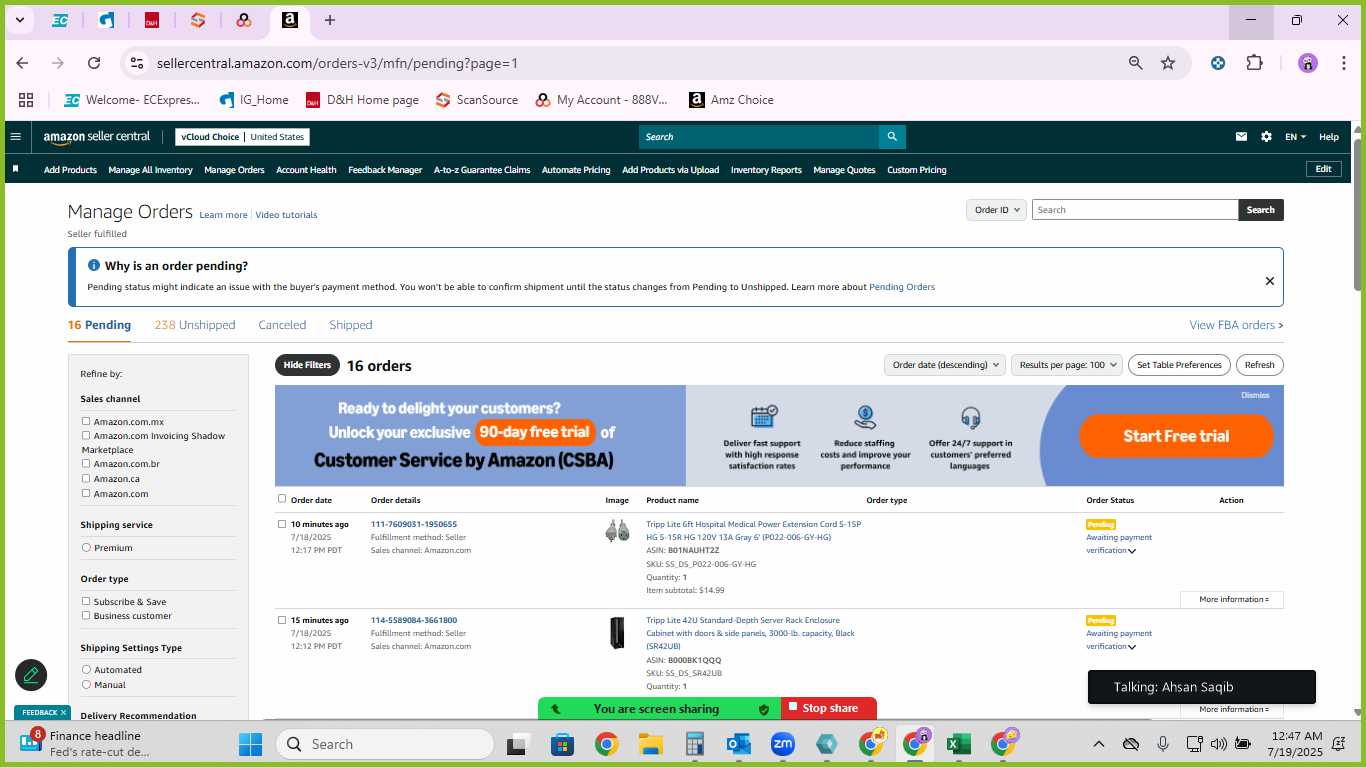This screenshot has height=768, width=1366.
Task: Check the Amazon.com sales channel
Action: click(x=86, y=493)
